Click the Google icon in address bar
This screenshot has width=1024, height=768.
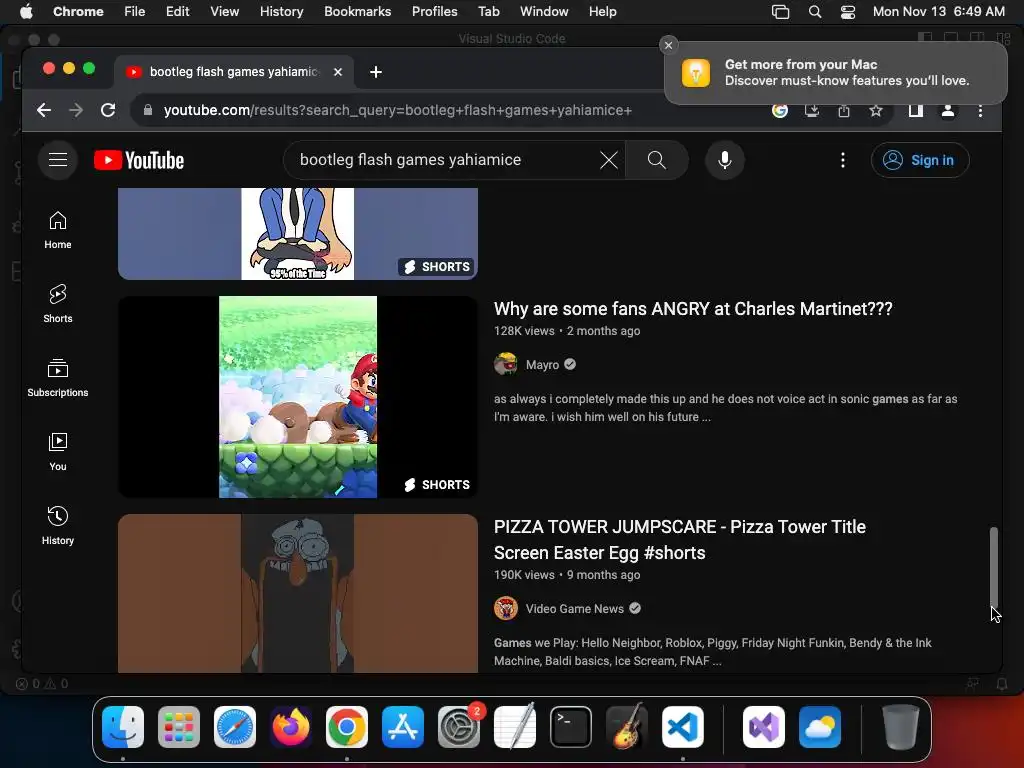tap(780, 110)
